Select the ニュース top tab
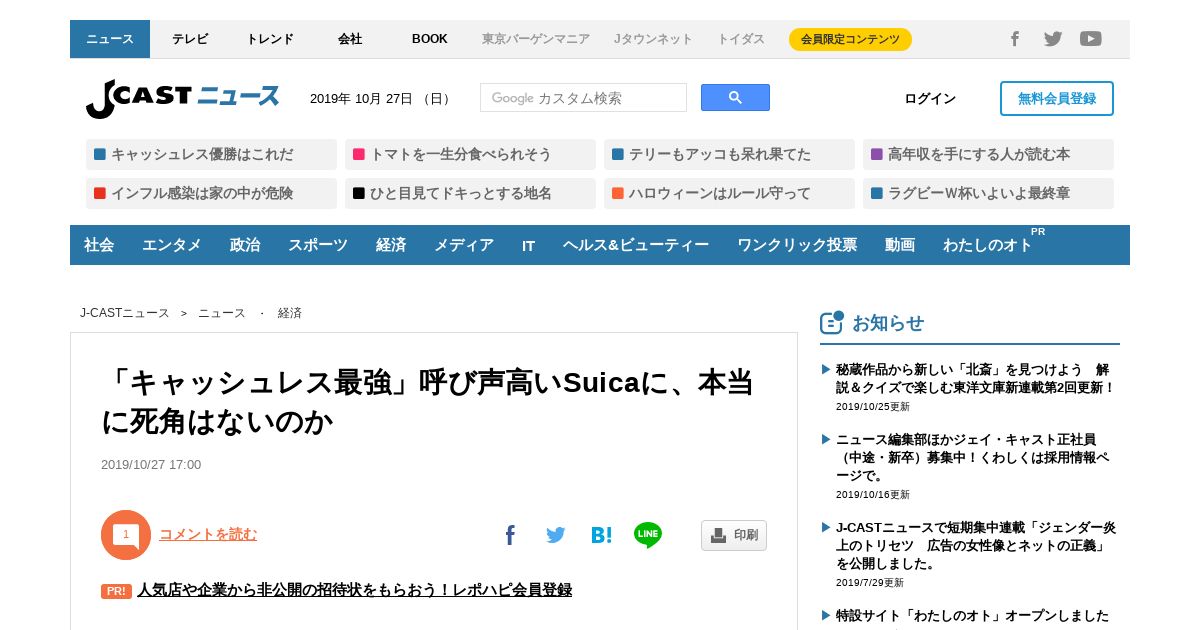1200x630 pixels. (110, 39)
